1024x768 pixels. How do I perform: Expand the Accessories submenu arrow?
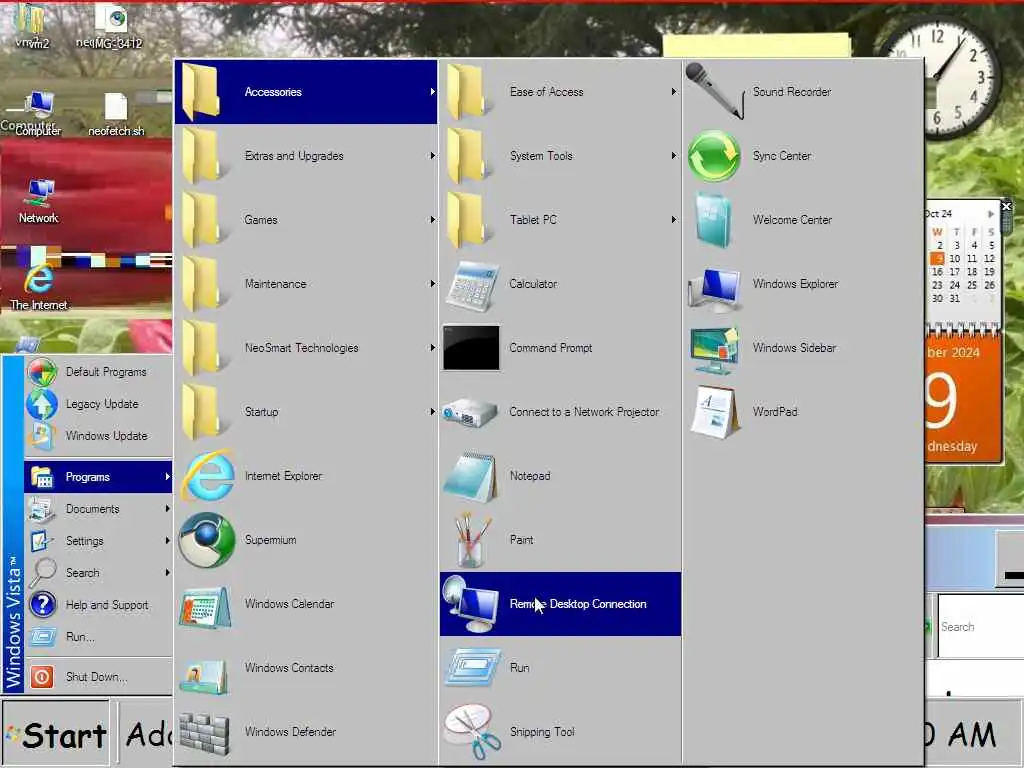tap(432, 91)
